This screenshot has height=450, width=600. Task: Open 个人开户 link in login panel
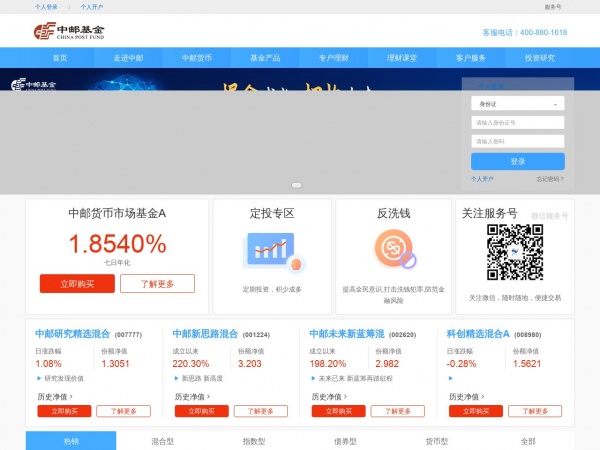[x=482, y=179]
